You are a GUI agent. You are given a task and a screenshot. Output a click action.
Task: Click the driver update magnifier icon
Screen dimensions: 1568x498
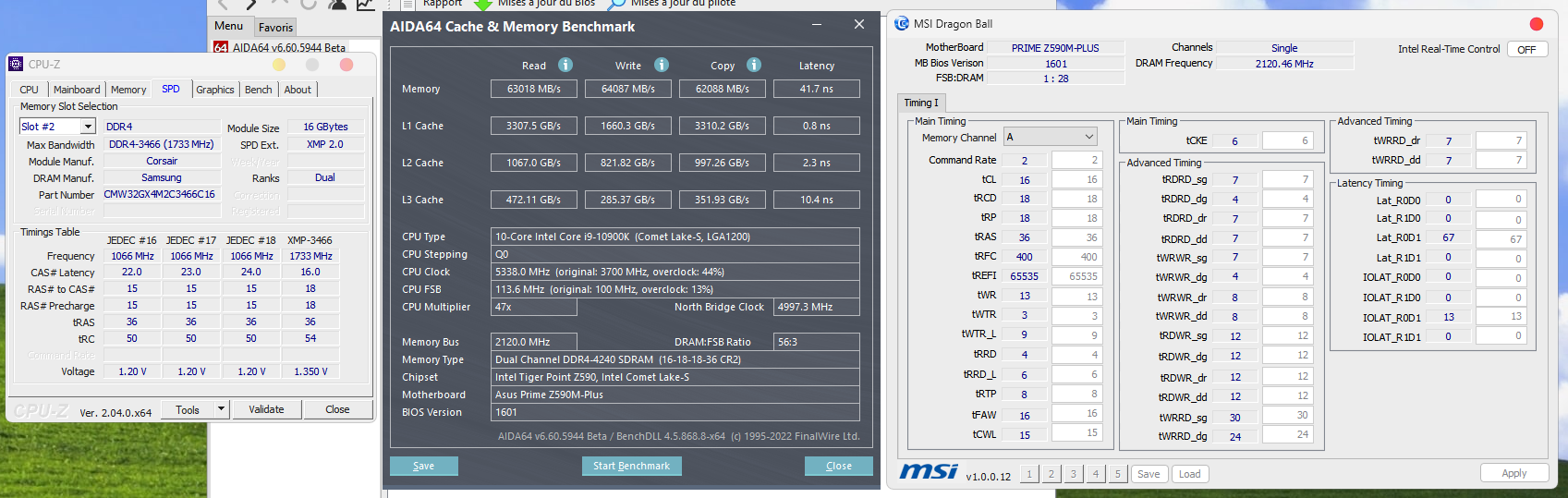(x=616, y=4)
